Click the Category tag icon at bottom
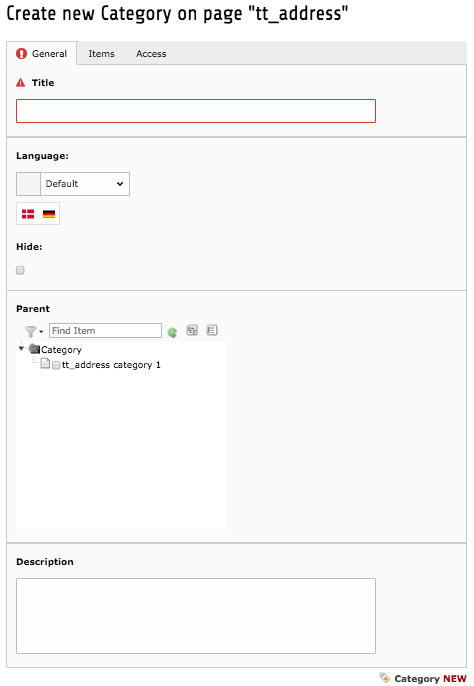 [x=384, y=678]
